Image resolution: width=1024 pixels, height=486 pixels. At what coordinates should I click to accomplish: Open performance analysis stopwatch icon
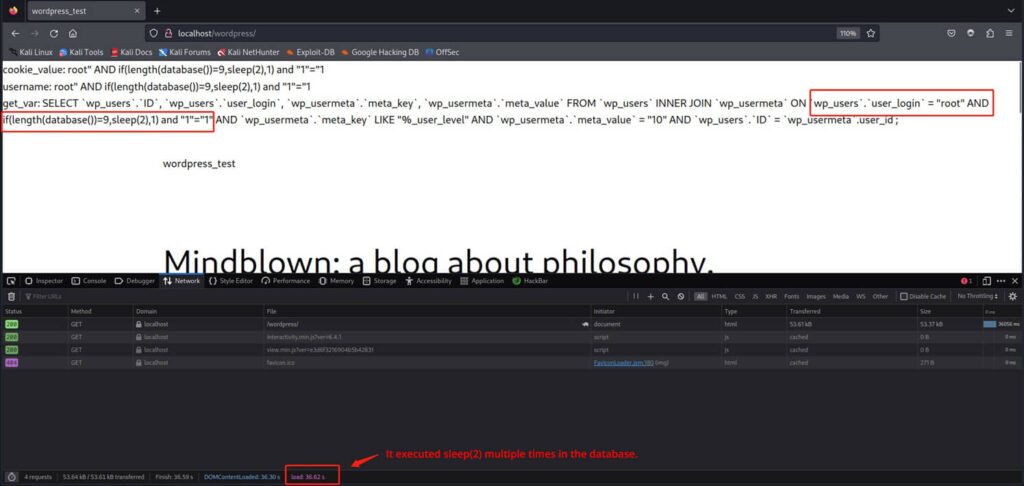pyautogui.click(x=11, y=477)
